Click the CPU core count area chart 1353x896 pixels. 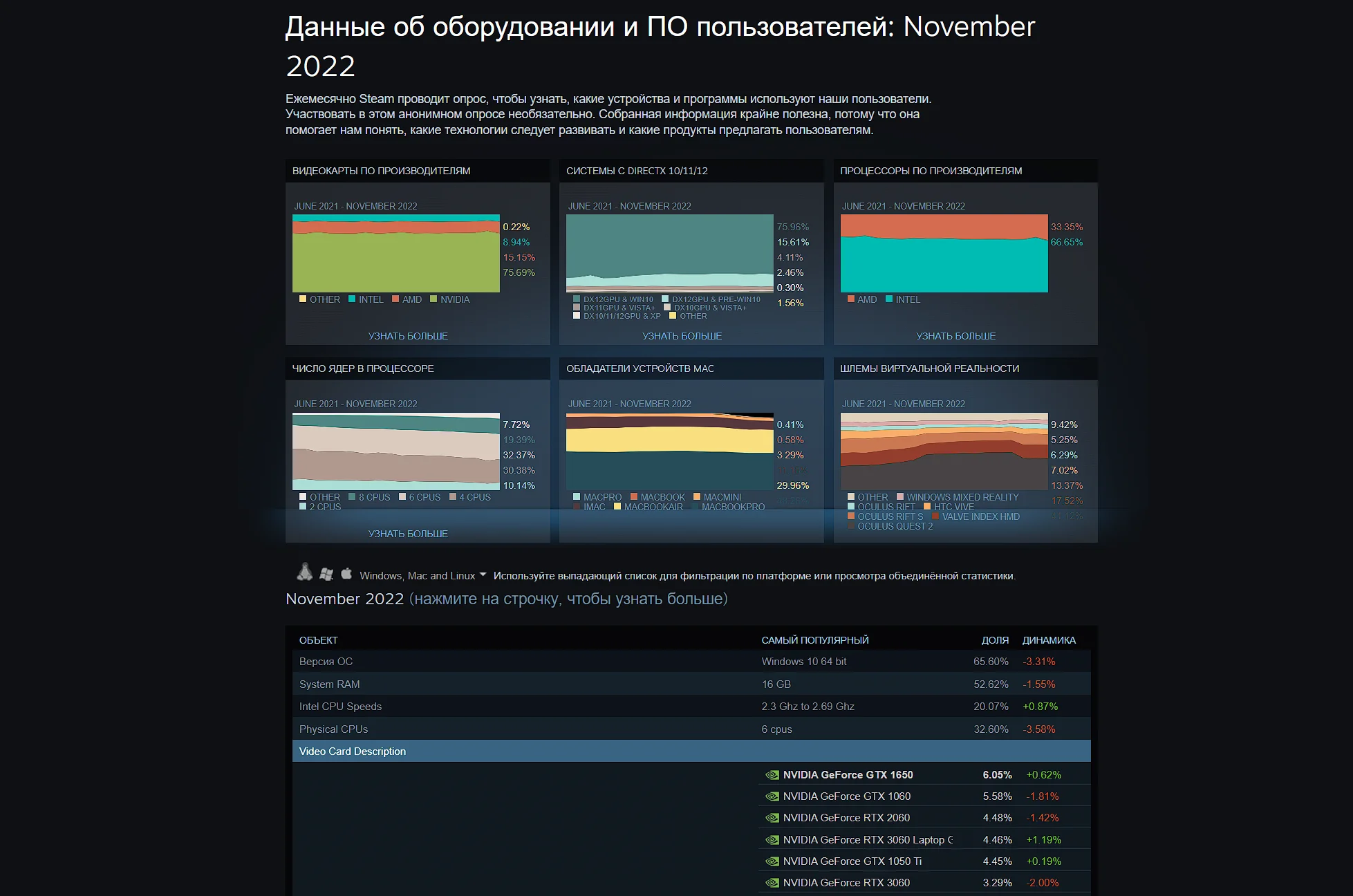tap(396, 451)
